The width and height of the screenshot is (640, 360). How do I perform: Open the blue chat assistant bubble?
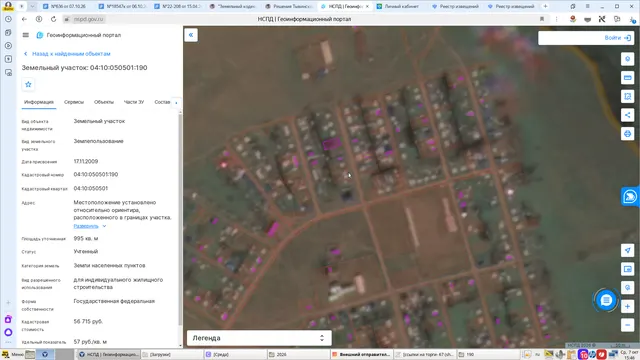pyautogui.click(x=606, y=300)
